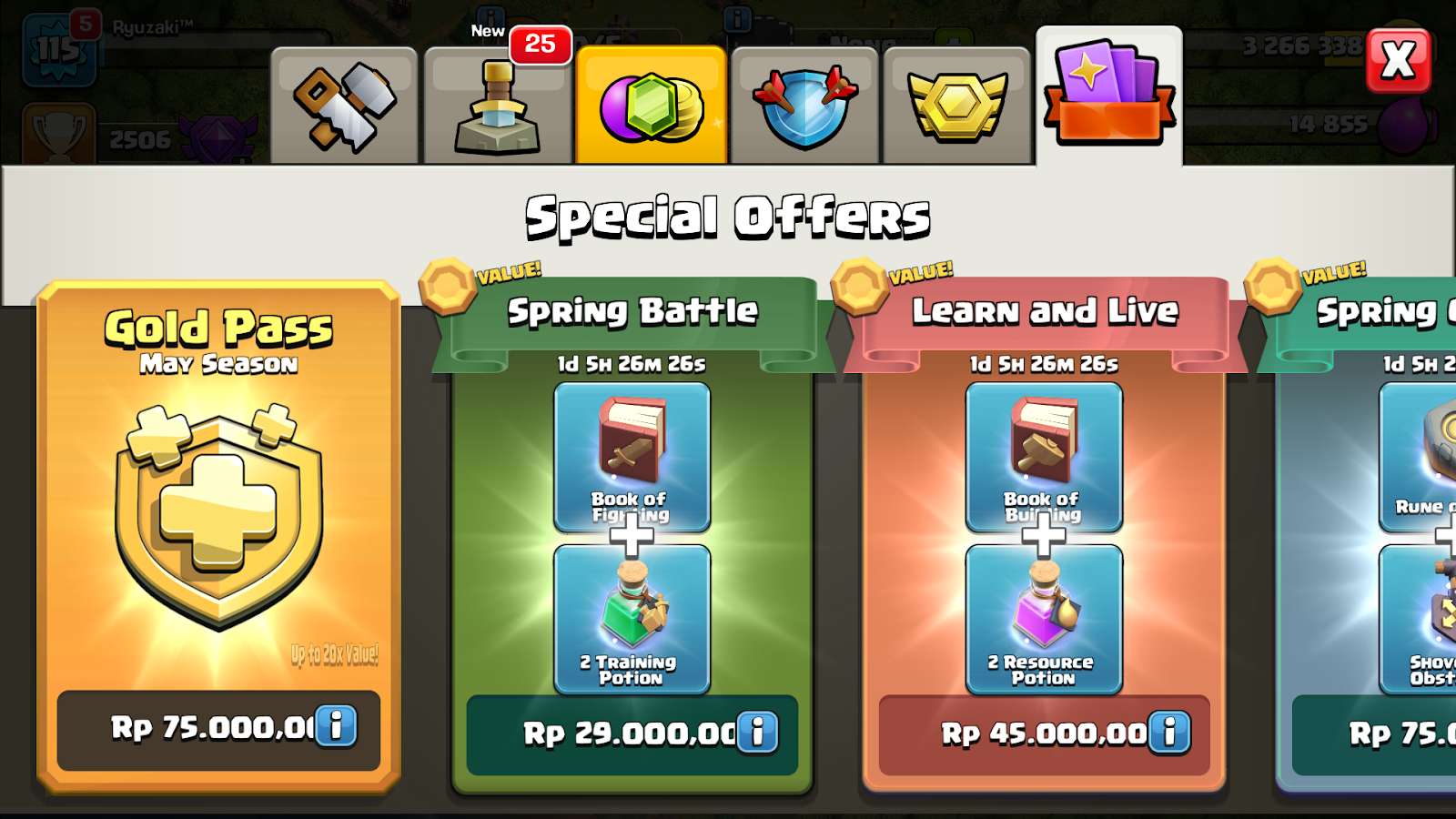Show info for Spring Battle offer
Image resolution: width=1456 pixels, height=819 pixels.
(x=757, y=733)
